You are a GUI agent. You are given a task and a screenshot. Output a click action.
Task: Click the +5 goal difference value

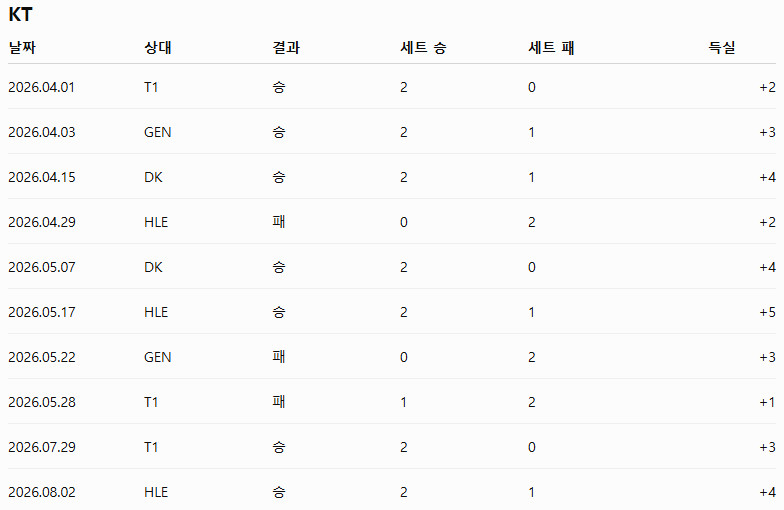(x=768, y=312)
